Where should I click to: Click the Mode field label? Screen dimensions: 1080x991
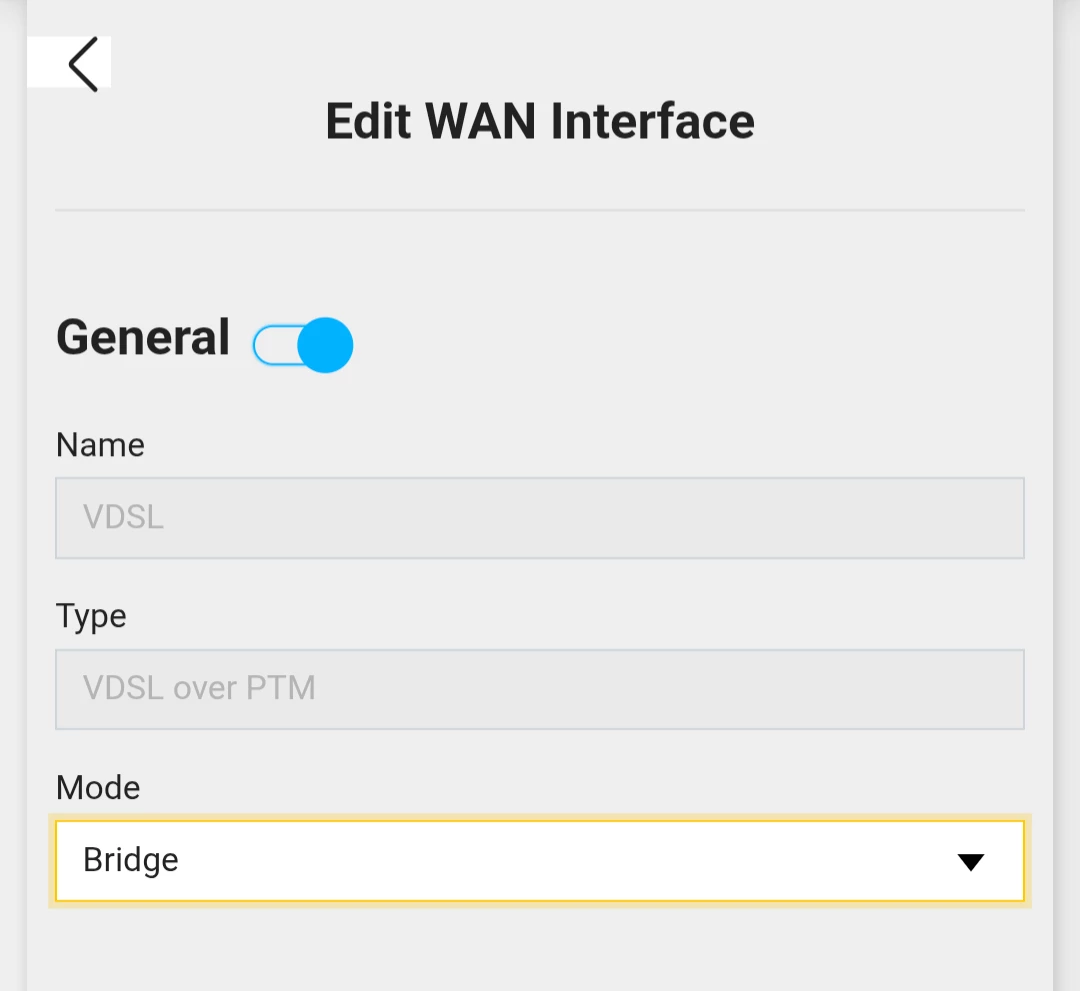tap(98, 788)
